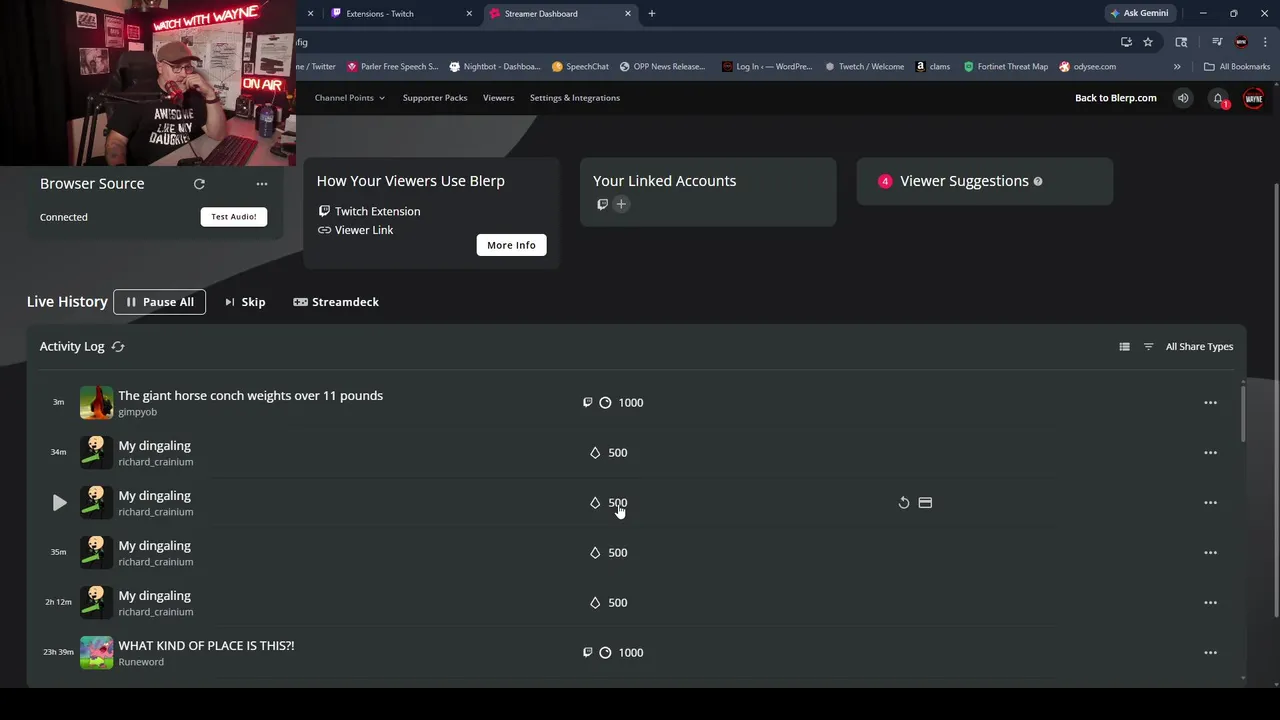Viewport: 1280px width, 720px height.
Task: Open a new browser tab
Action: [652, 14]
